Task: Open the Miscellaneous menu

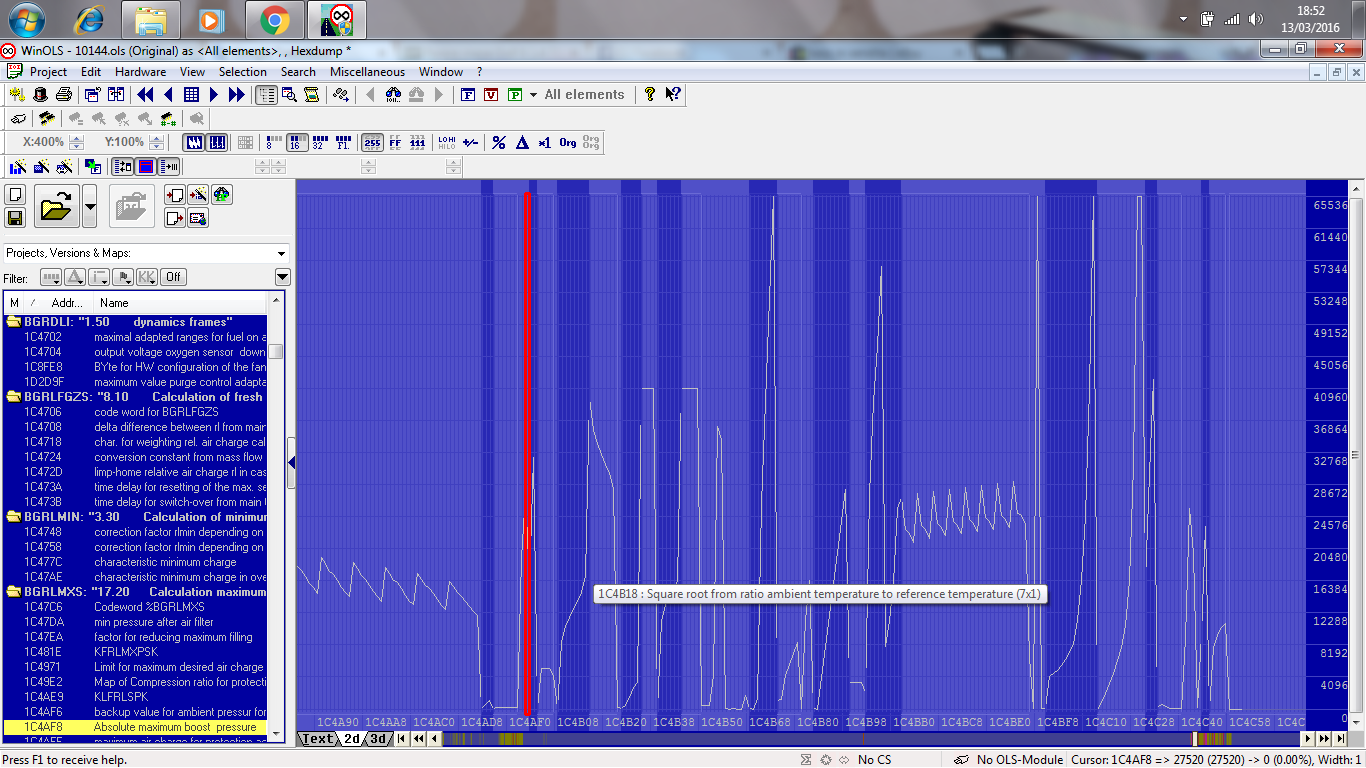Action: (367, 72)
